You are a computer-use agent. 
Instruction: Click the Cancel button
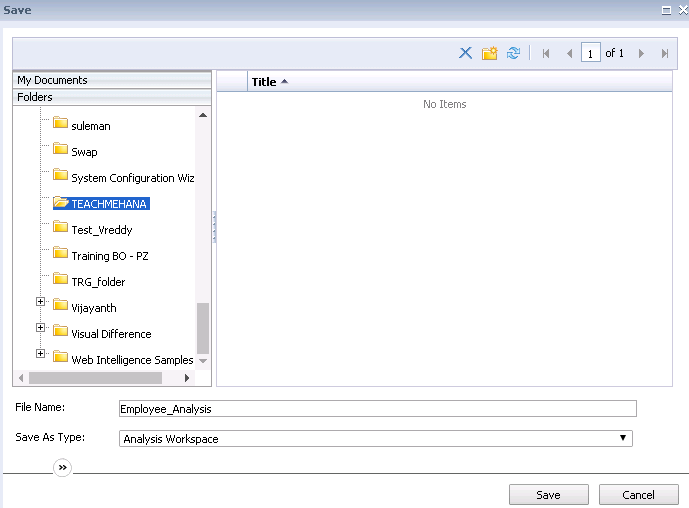tap(638, 495)
